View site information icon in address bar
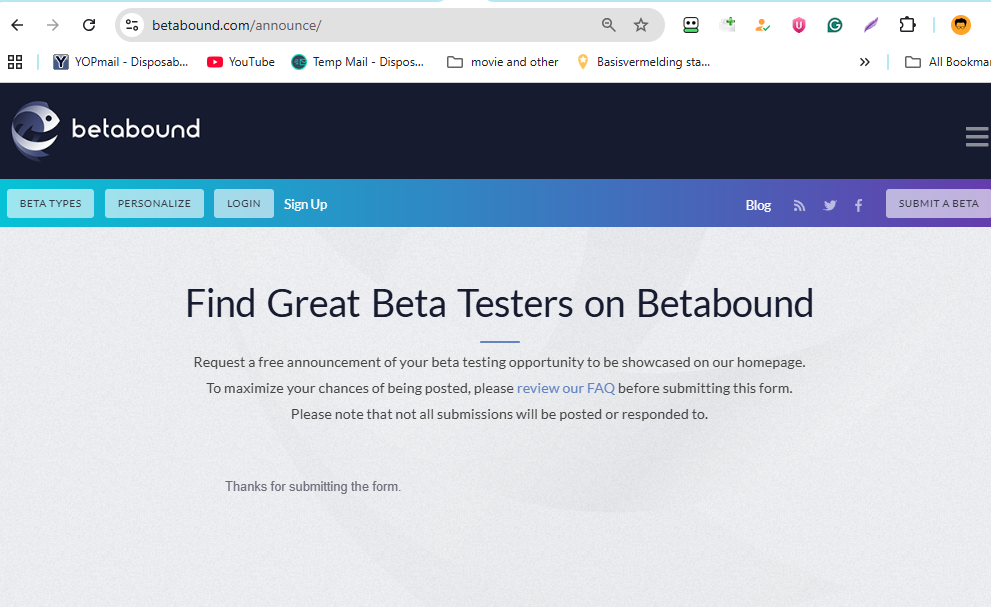Screen dimensions: 991x607 [x=132, y=25]
